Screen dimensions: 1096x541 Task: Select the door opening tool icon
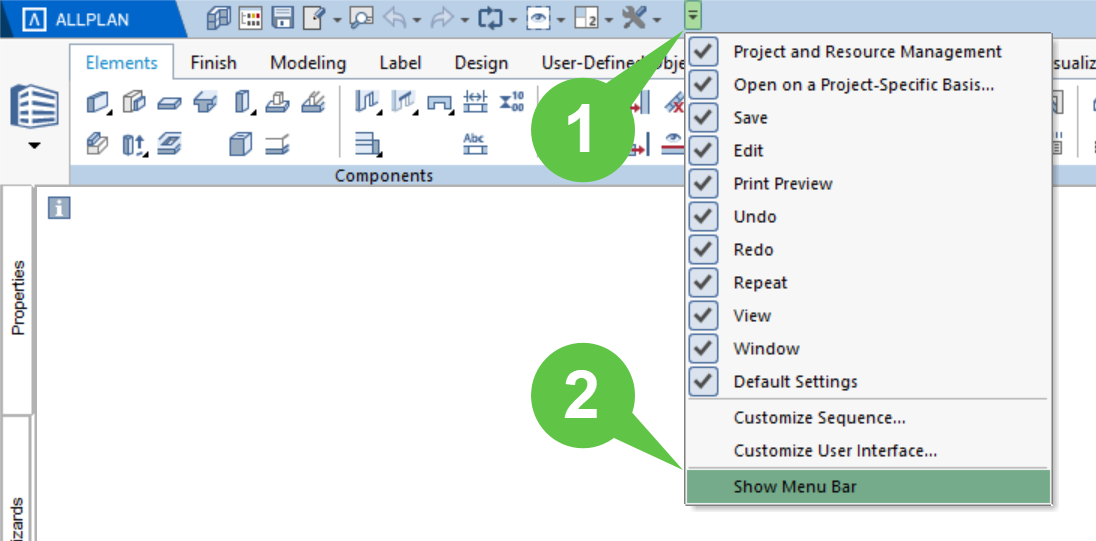coord(367,102)
